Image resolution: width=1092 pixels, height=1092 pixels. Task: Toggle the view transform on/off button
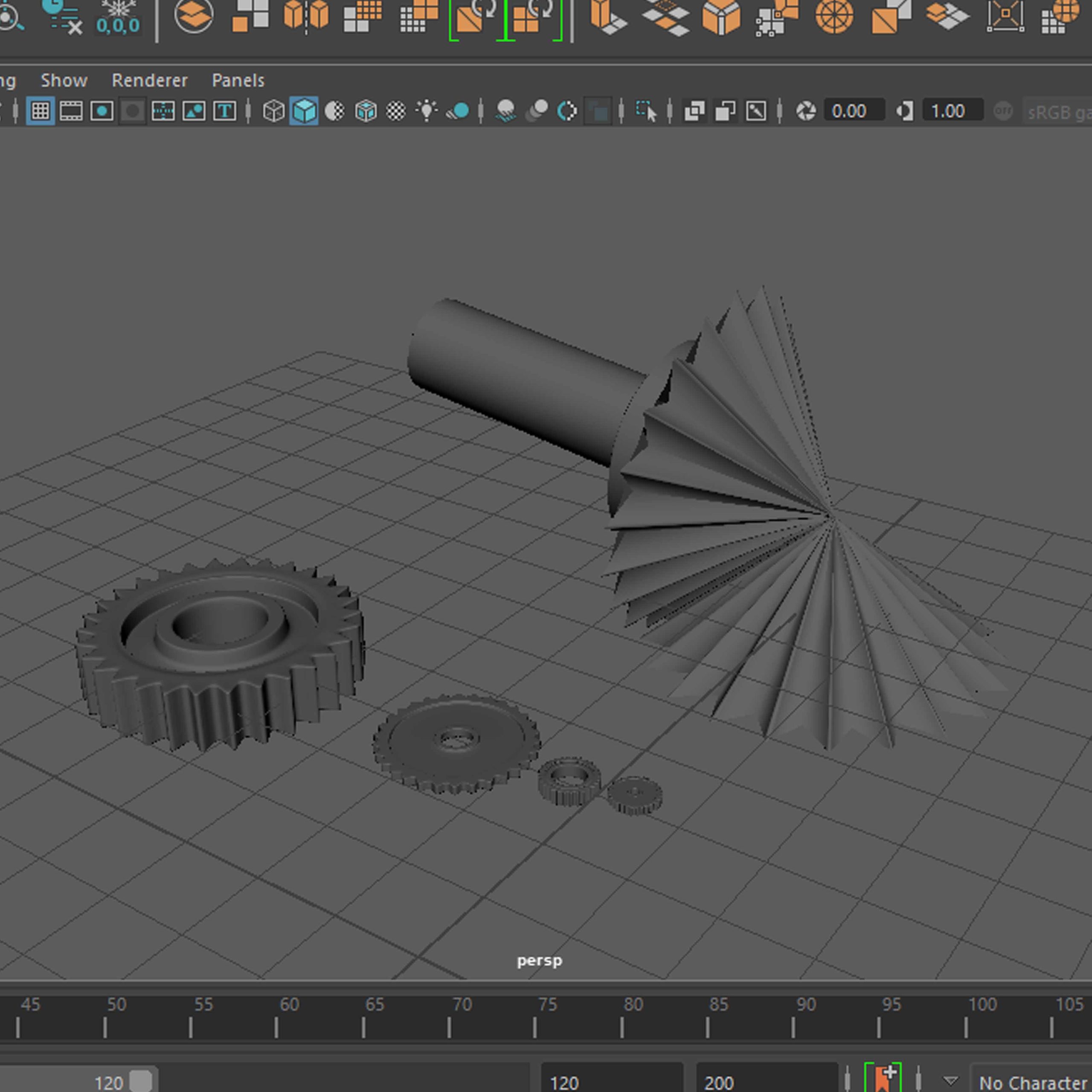(1003, 111)
